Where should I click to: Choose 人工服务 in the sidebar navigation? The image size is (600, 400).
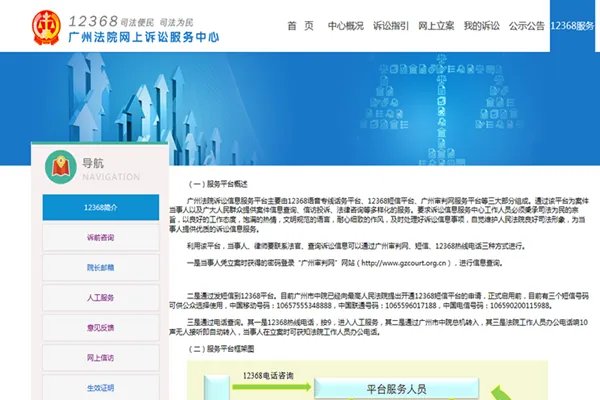[x=100, y=297]
